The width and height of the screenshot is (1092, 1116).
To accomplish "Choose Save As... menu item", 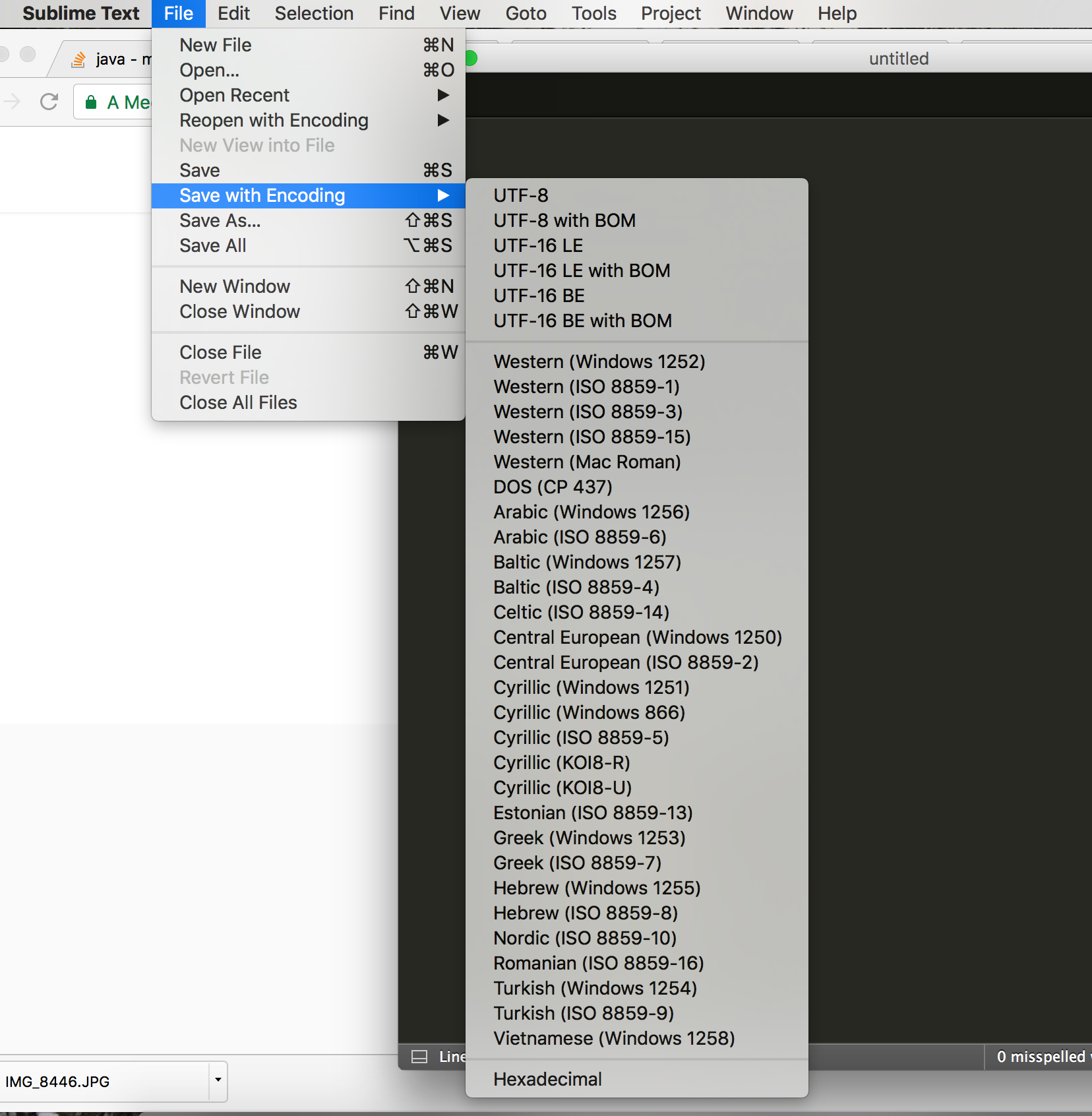I will [x=308, y=220].
